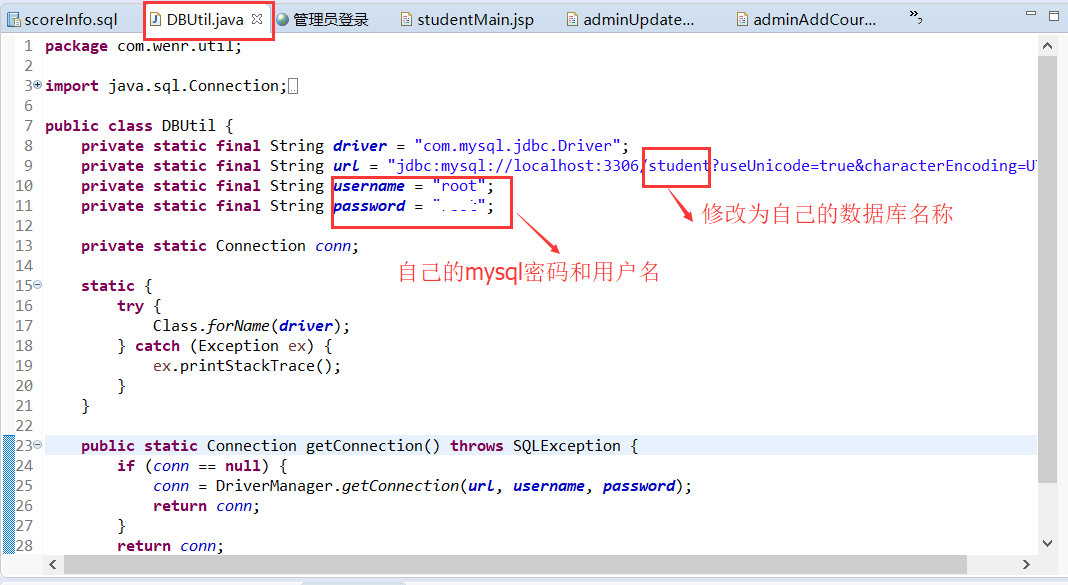Collapse the getConnection method at line 23

37,445
